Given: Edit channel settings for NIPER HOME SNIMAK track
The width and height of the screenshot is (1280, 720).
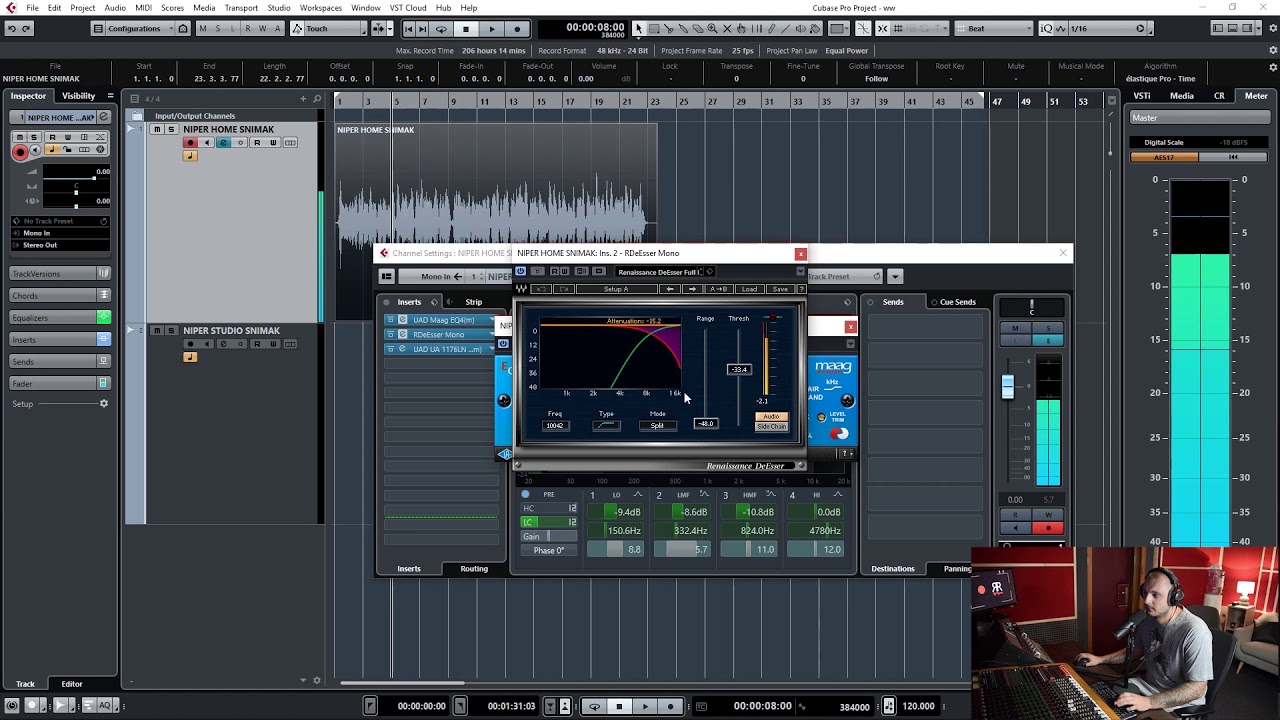Looking at the screenshot, I should click(223, 143).
